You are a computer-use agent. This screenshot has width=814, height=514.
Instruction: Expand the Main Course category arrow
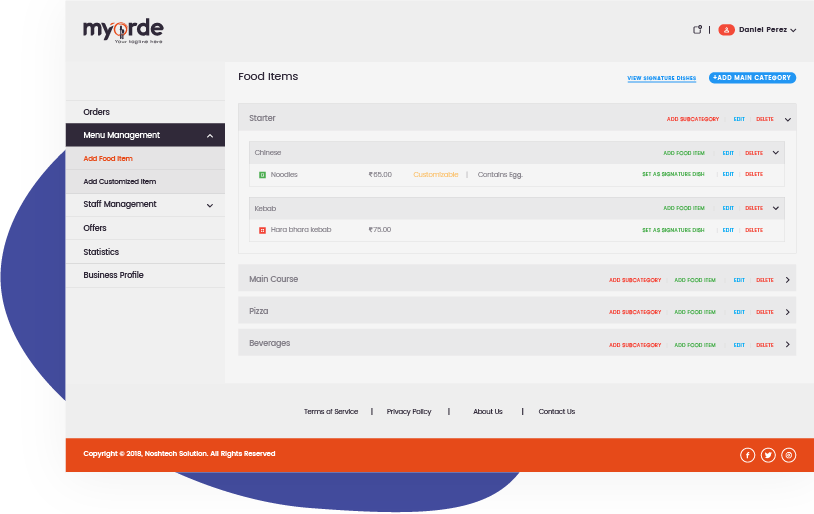788,280
